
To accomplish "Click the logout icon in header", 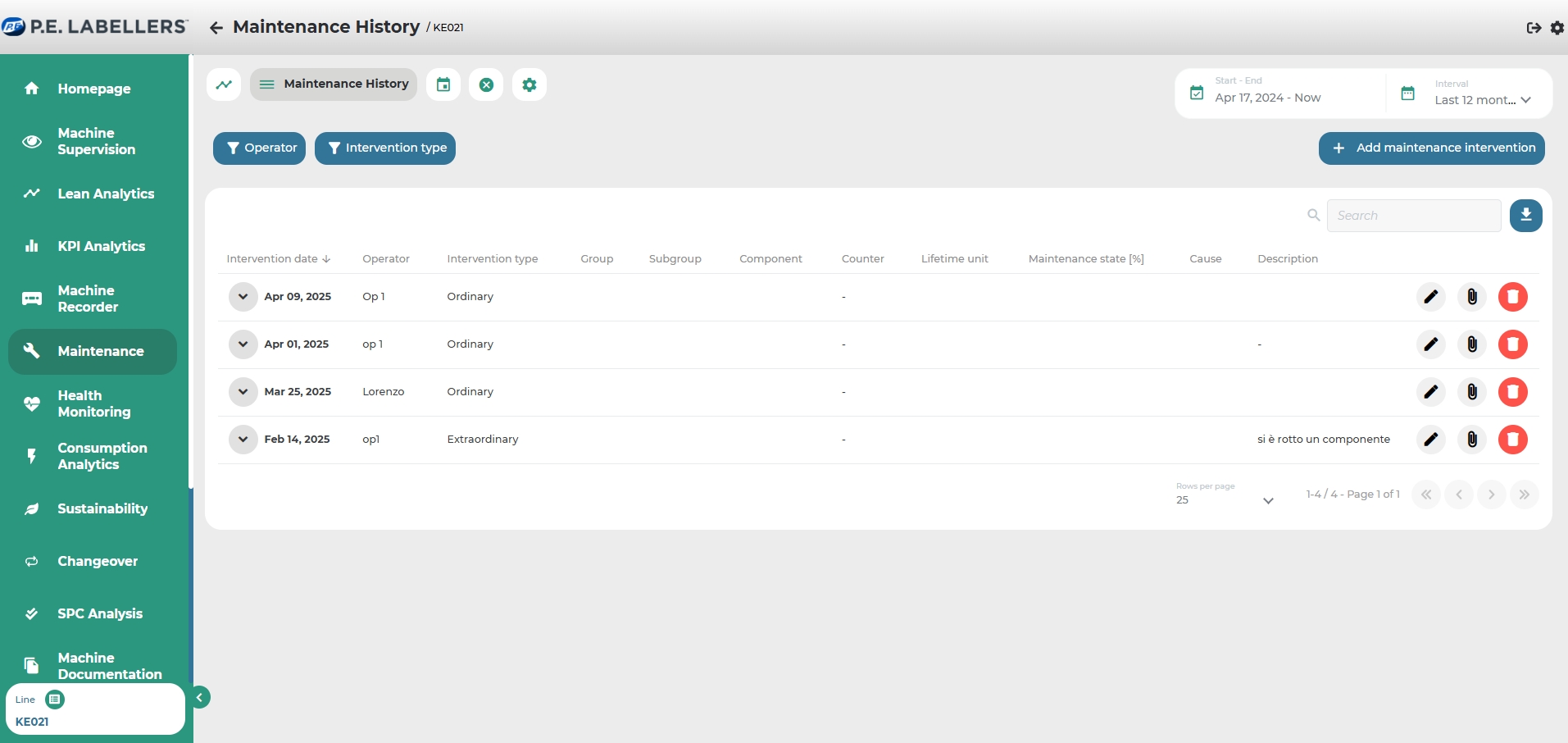I will [1534, 28].
